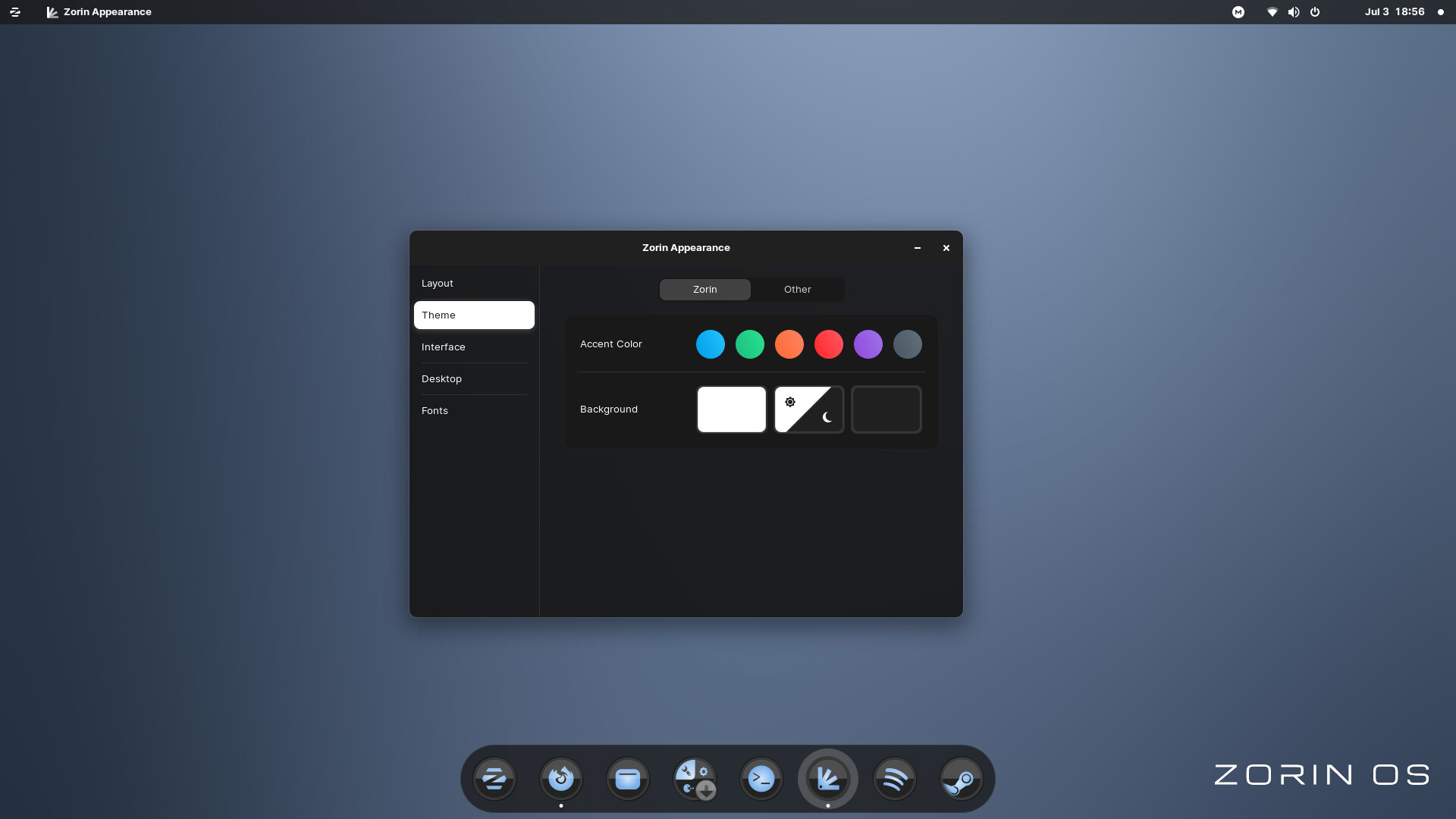Switch to the Zorin theme tab
The width and height of the screenshot is (1456, 819).
click(x=705, y=290)
